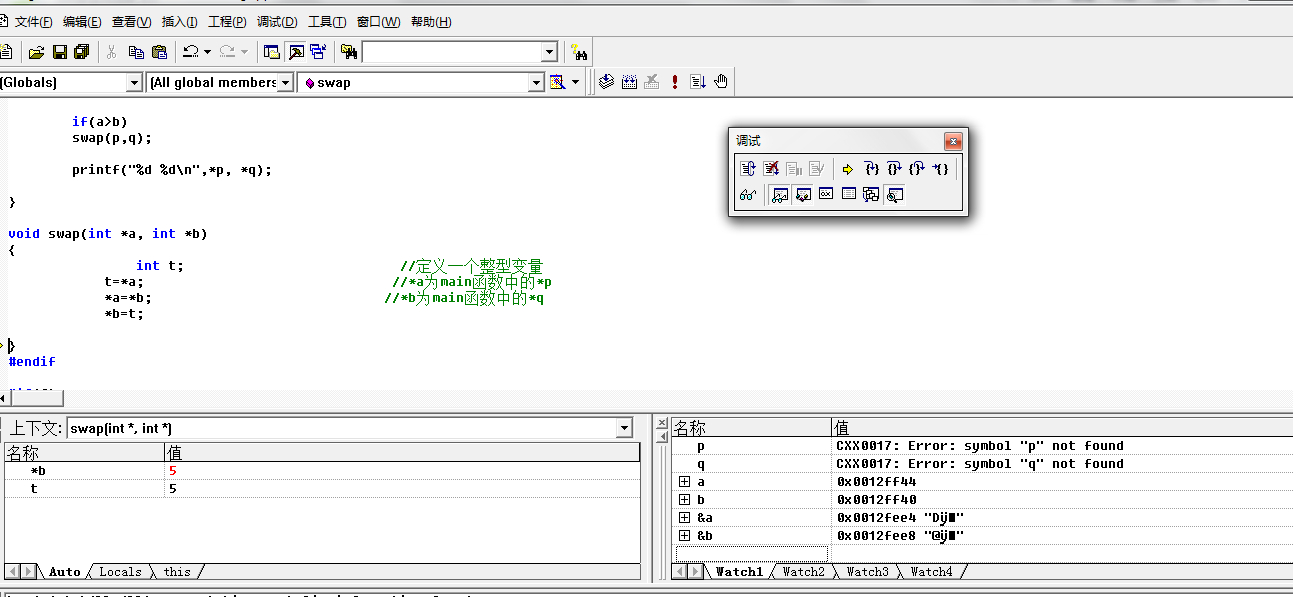Open the 编辑(E) menu

pos(82,22)
